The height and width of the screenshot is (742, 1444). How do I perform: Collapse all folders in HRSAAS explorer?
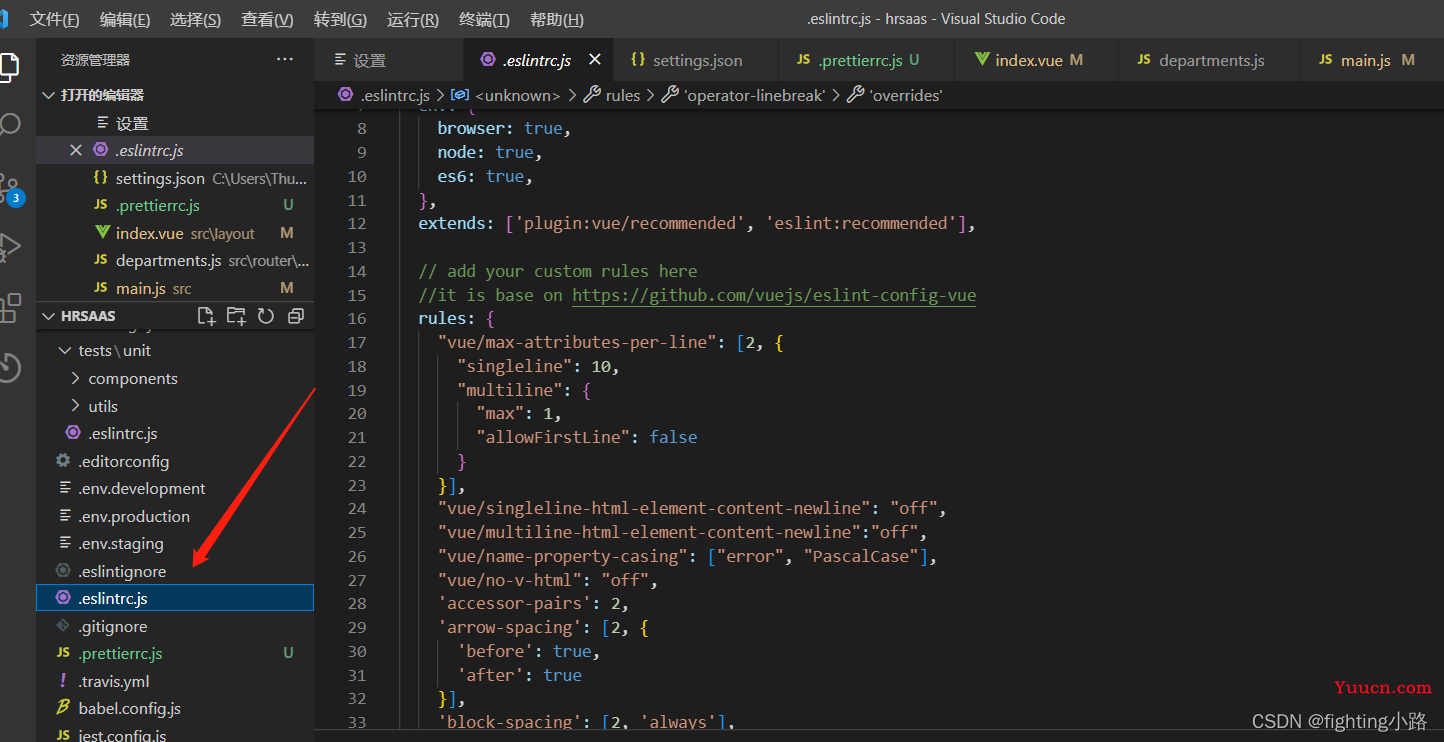[296, 316]
